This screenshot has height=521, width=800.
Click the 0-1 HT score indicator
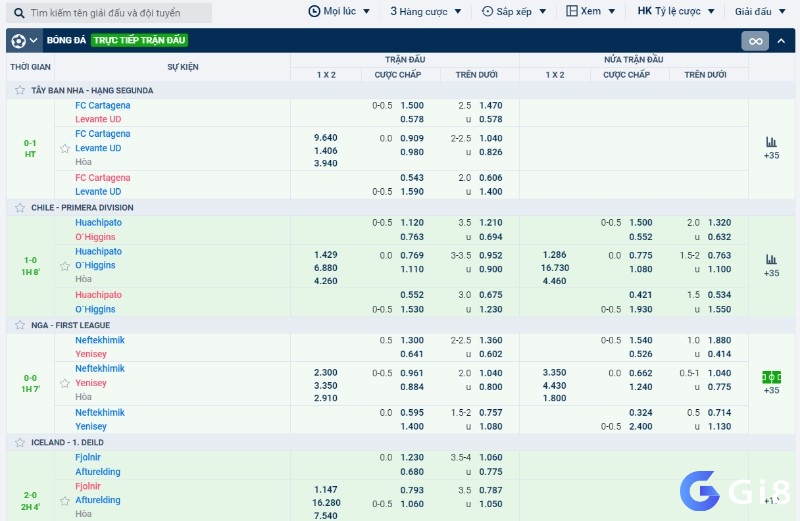(30, 148)
